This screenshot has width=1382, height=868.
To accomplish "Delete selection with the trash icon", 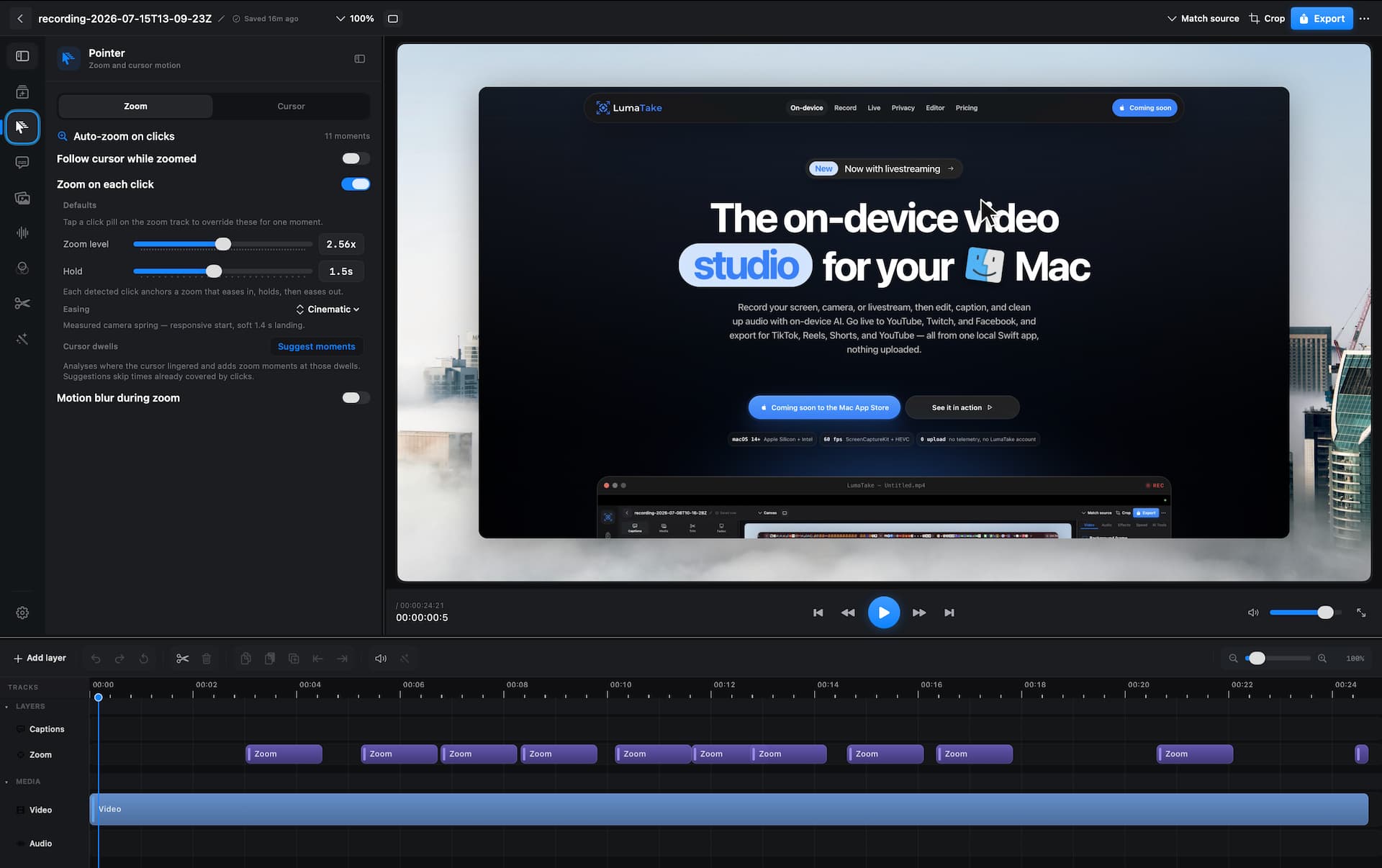I will [x=207, y=659].
